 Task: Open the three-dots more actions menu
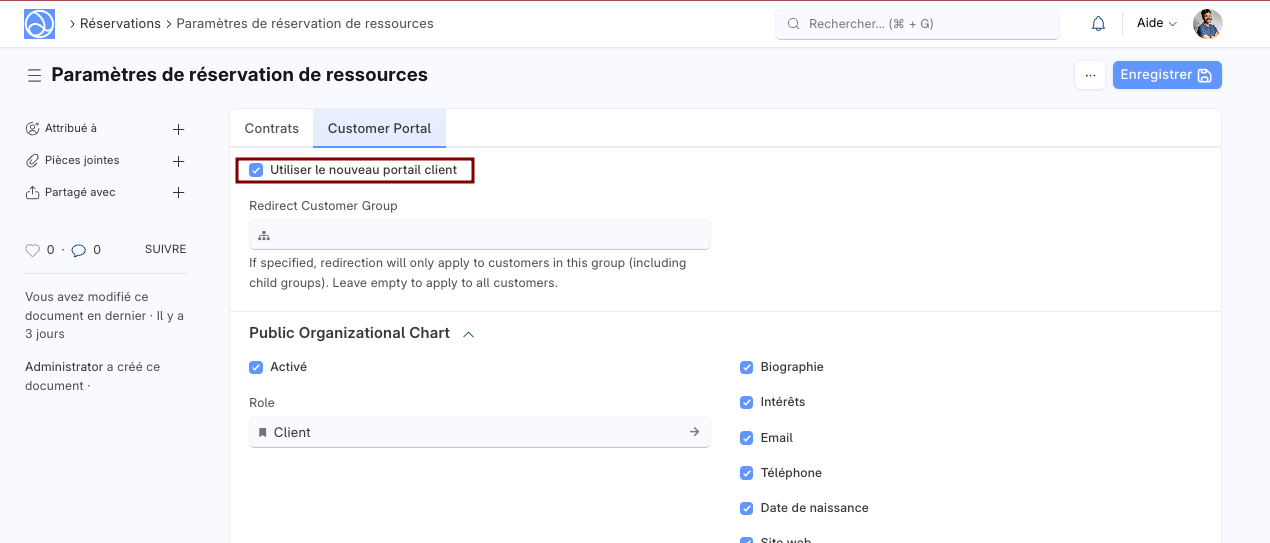click(x=1089, y=75)
